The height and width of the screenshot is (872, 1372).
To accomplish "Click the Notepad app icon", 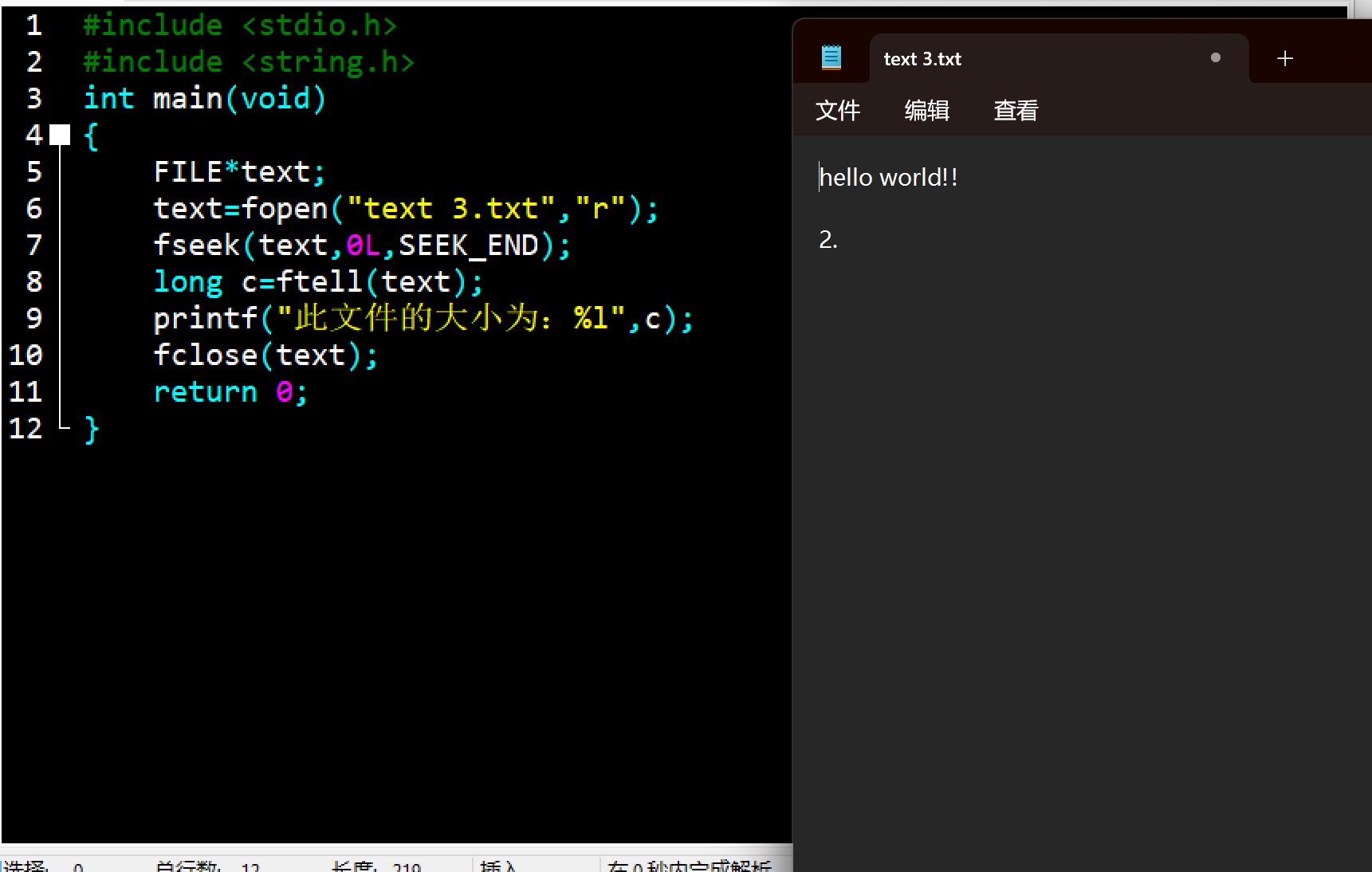I will pos(831,58).
